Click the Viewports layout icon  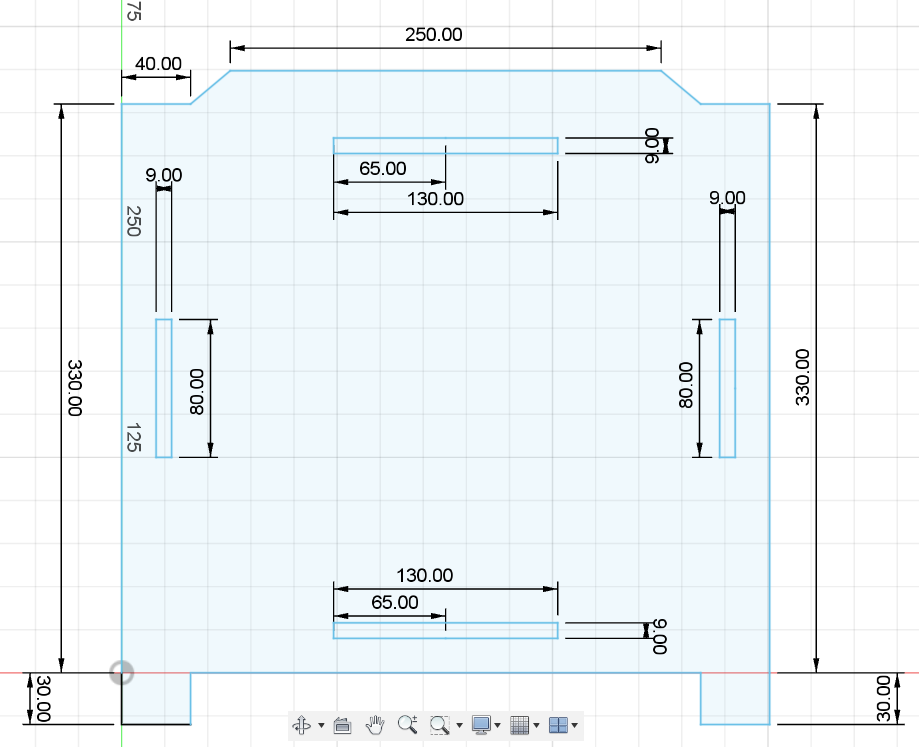558,725
